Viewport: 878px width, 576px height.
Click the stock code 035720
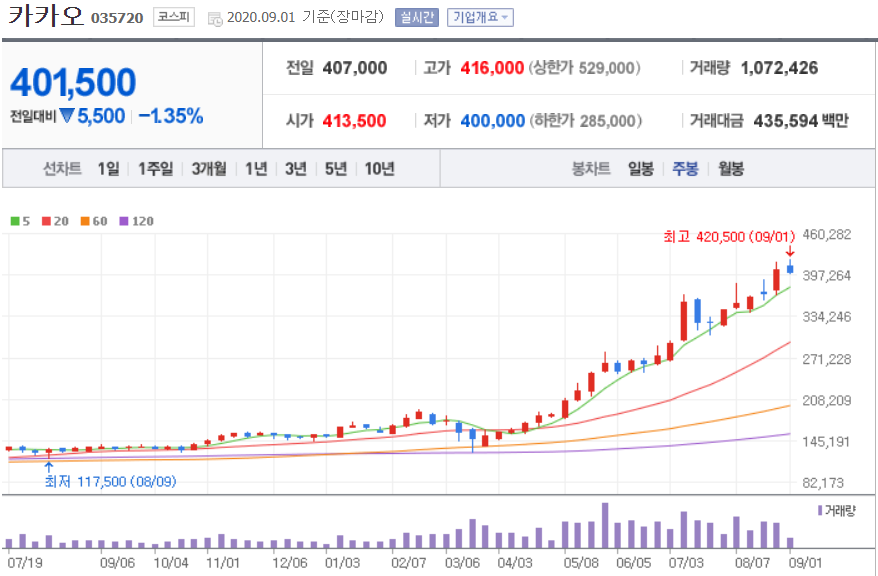click(x=117, y=18)
